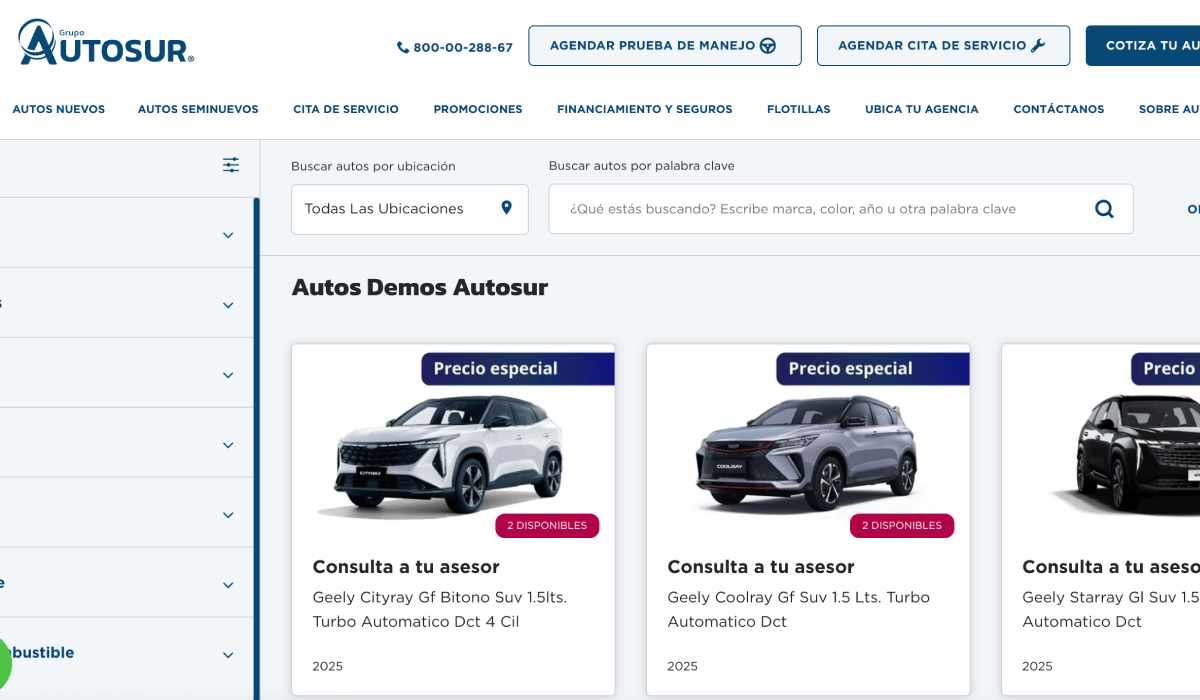1200x700 pixels.
Task: Open the filter sliders icon in sidebar
Action: tap(231, 165)
